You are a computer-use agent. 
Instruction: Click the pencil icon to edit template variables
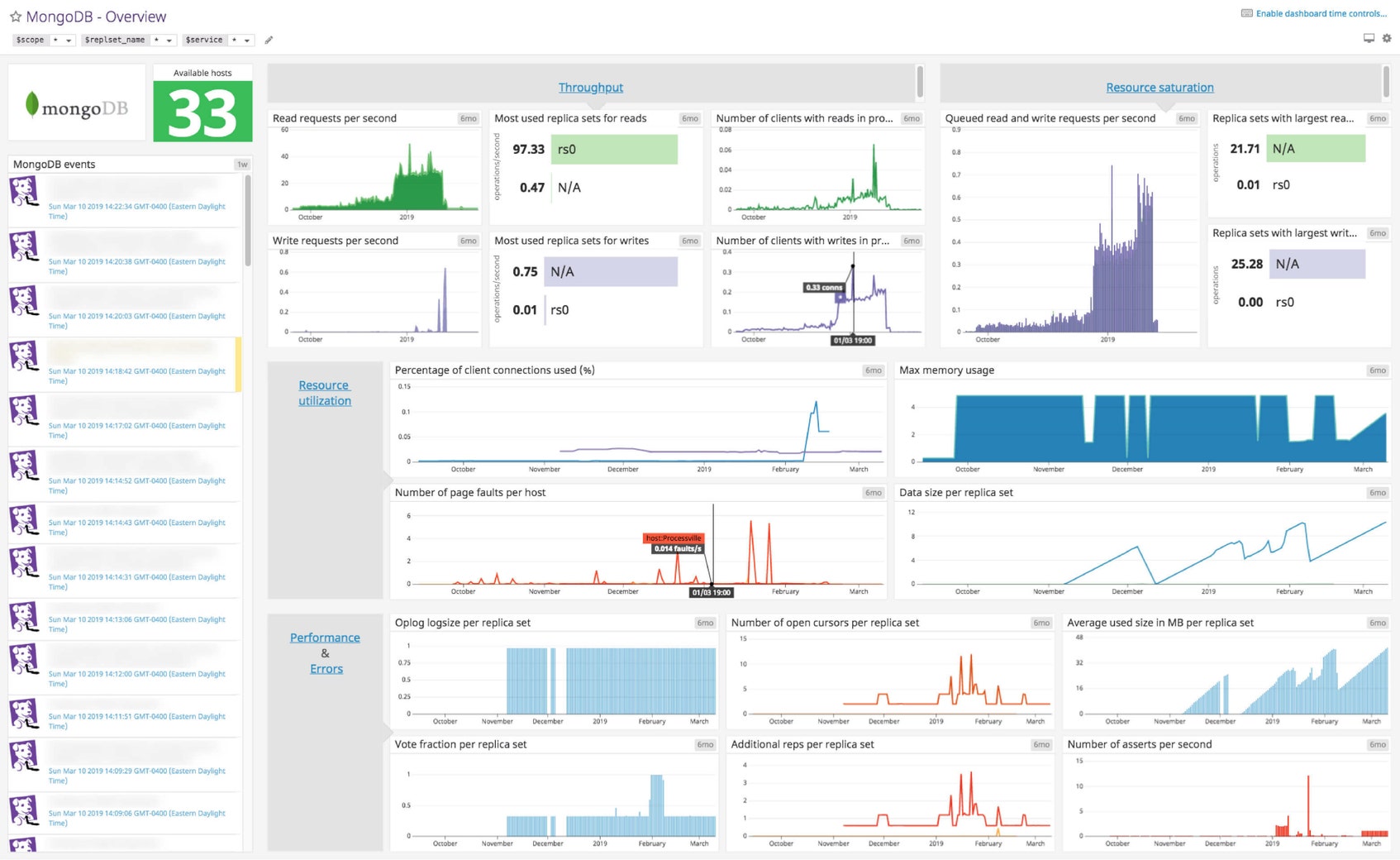click(268, 39)
